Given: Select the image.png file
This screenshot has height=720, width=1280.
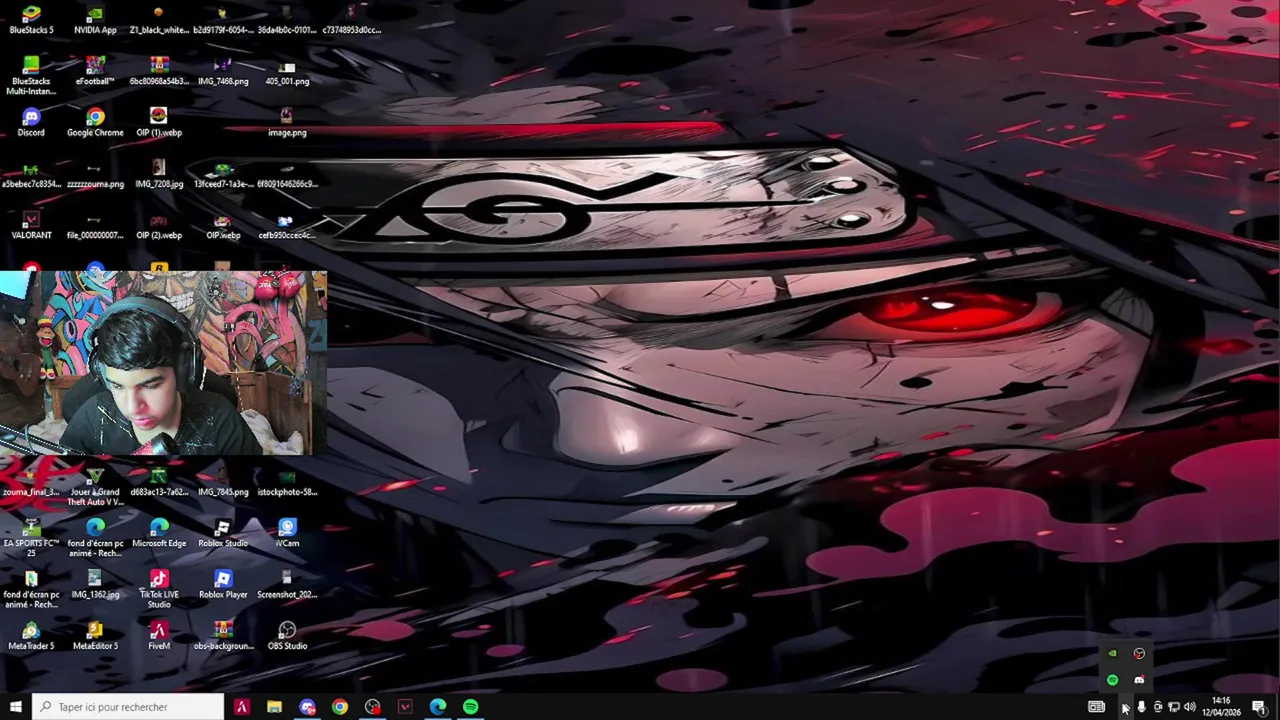Looking at the screenshot, I should pos(287,122).
